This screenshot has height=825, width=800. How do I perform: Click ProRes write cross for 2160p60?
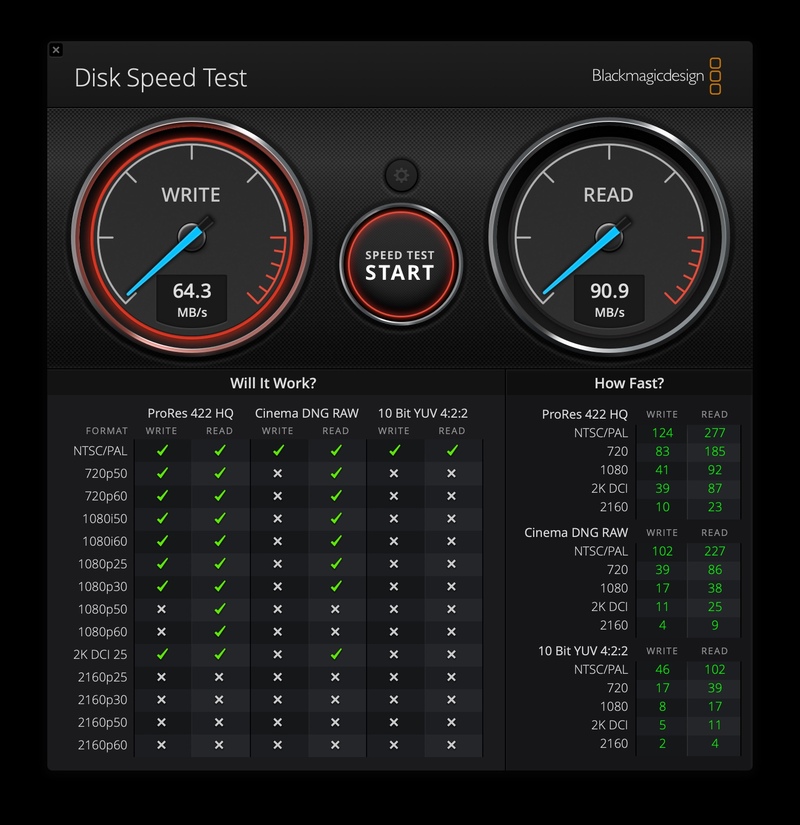click(162, 744)
